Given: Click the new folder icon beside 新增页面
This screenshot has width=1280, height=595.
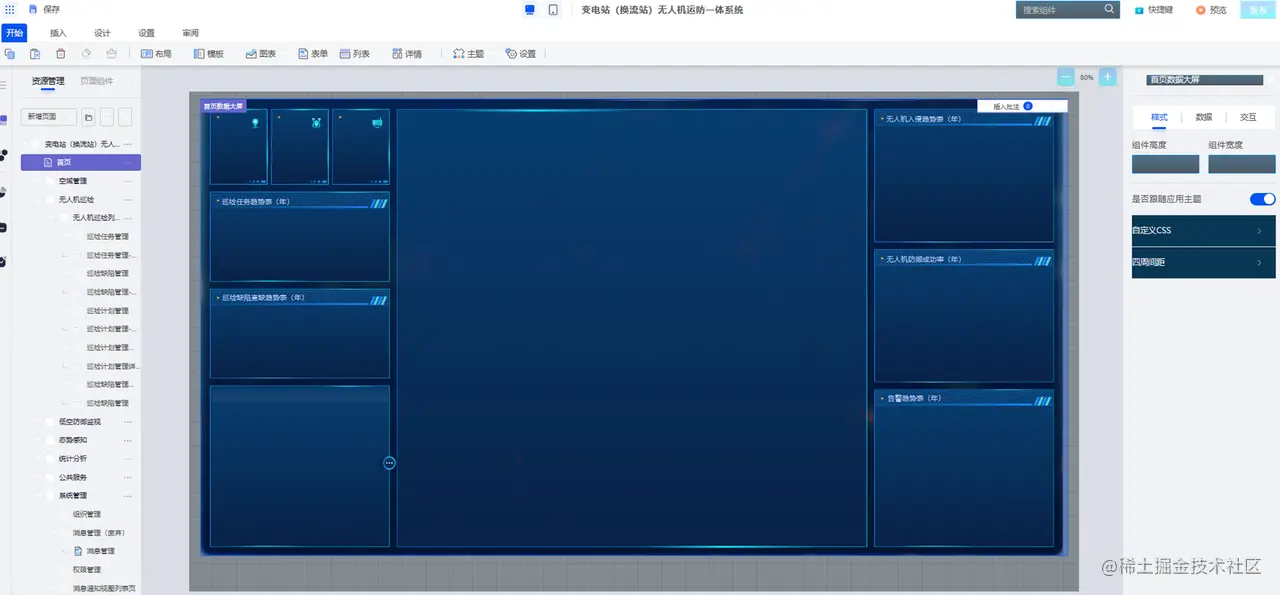Looking at the screenshot, I should pyautogui.click(x=88, y=117).
